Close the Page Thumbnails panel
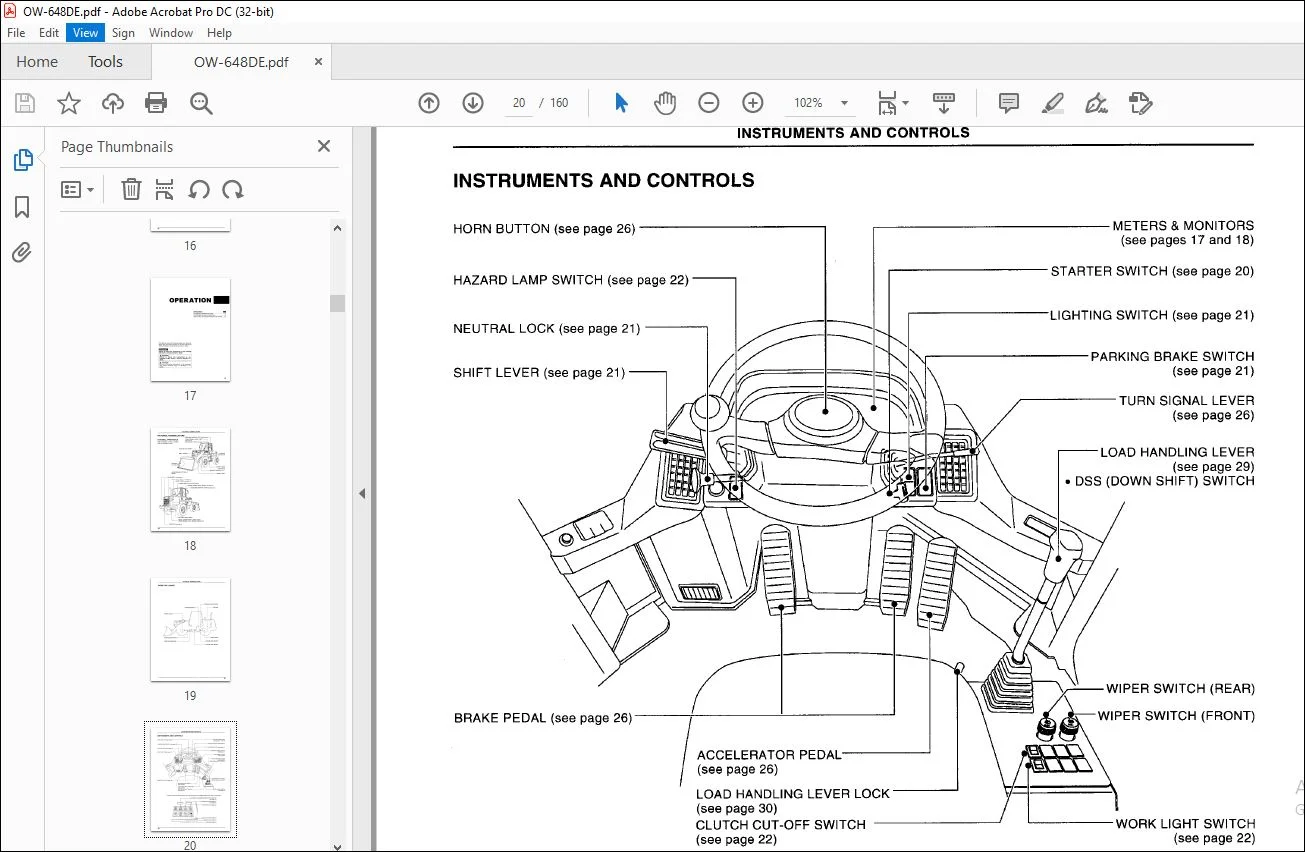Viewport: 1305px width, 852px height. (x=324, y=146)
